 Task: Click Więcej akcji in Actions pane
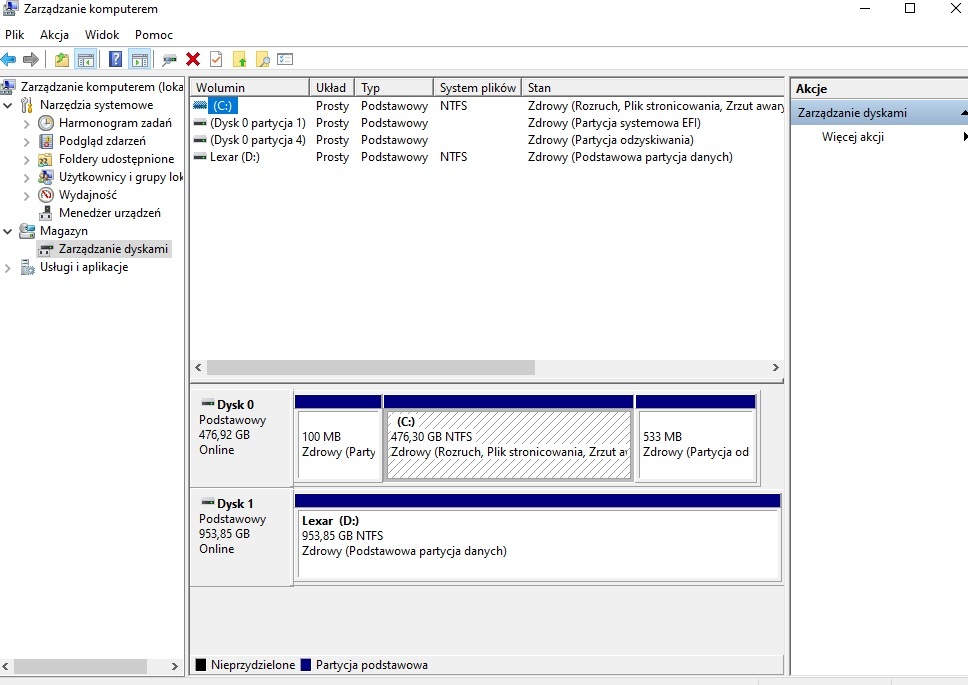tap(852, 137)
